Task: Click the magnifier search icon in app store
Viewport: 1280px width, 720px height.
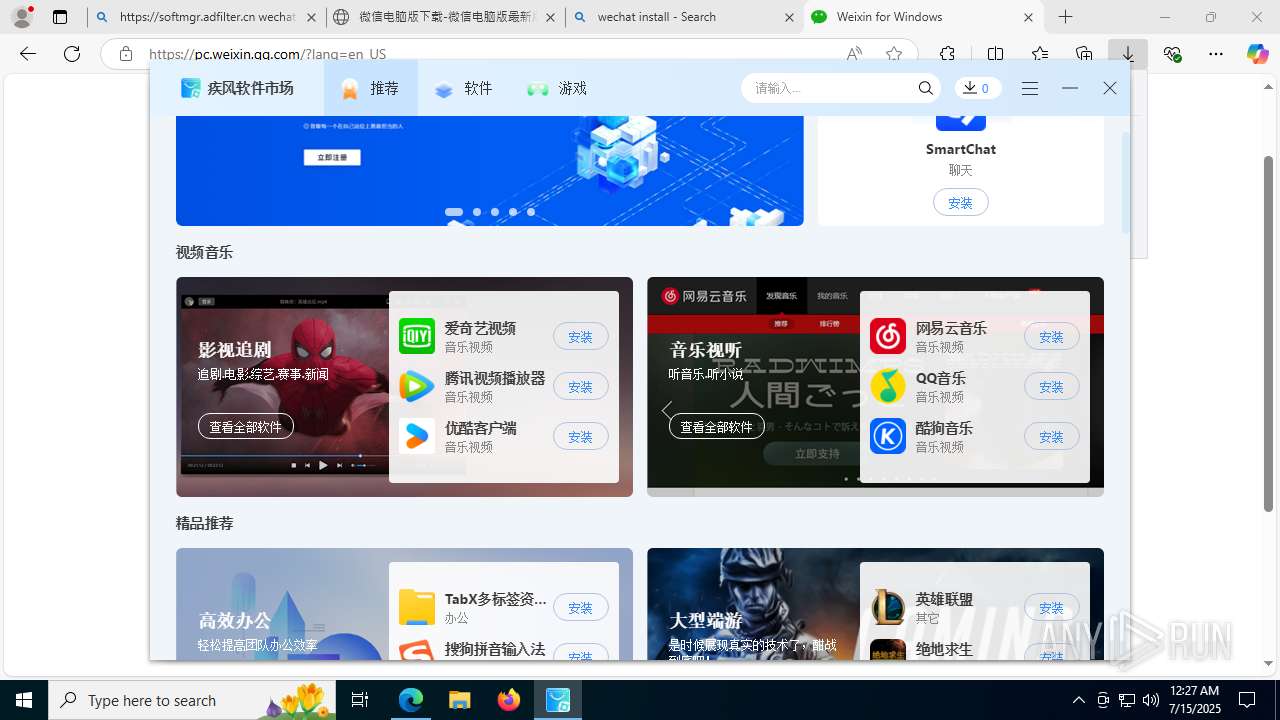Action: pos(926,88)
